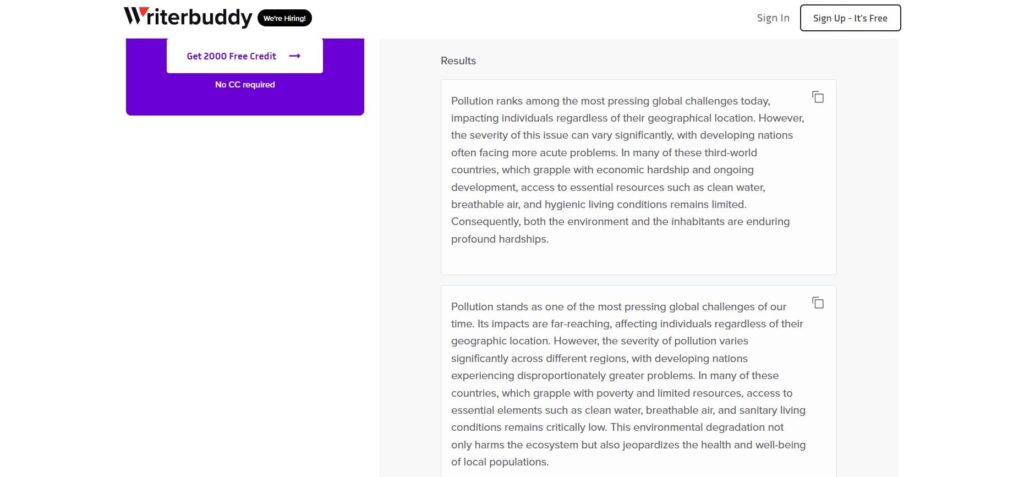Copy the first result starting 'Pollution ranks among'
Screen dimensions: 1024x477
818,97
